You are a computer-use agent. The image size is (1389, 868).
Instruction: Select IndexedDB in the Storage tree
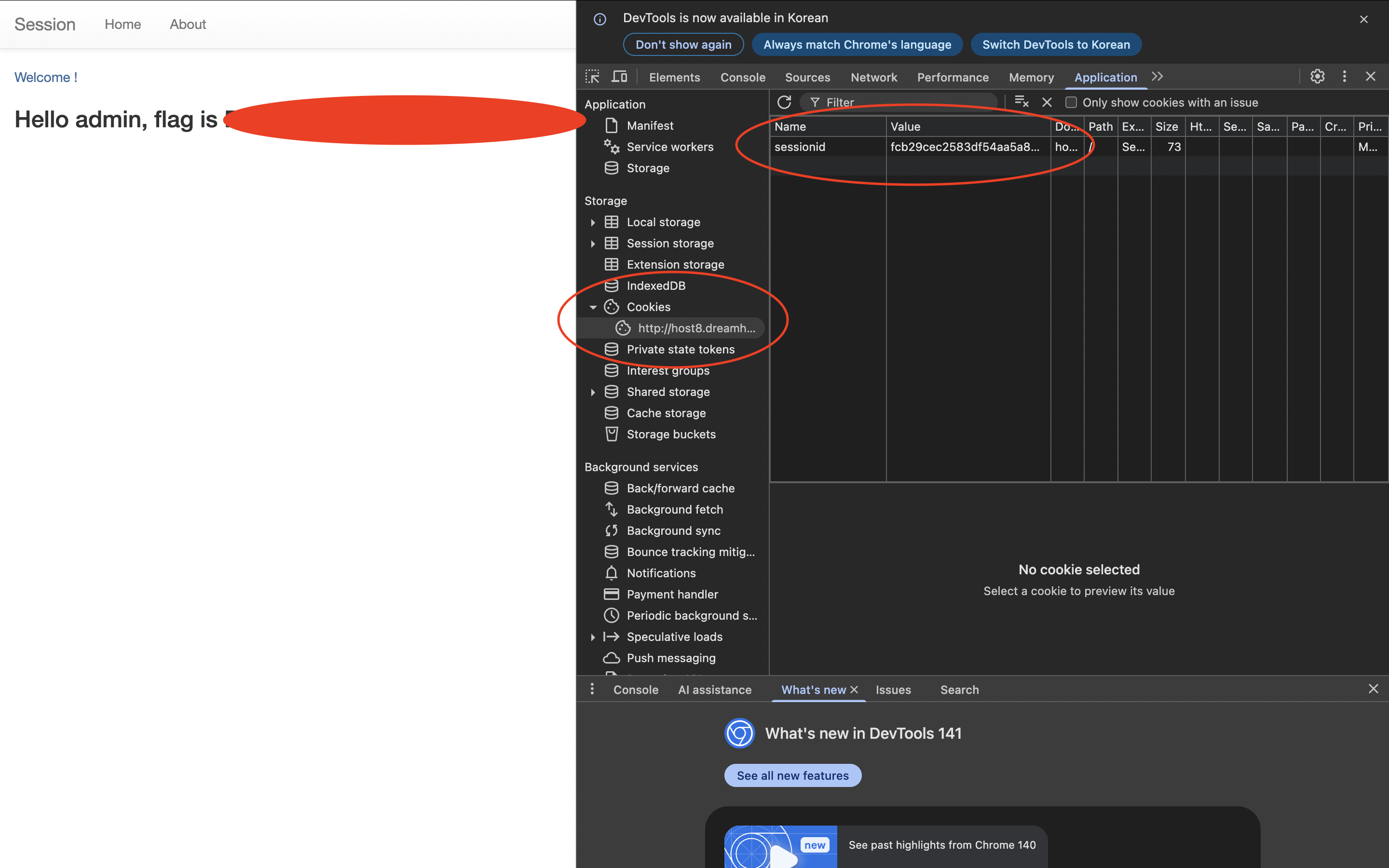656,285
